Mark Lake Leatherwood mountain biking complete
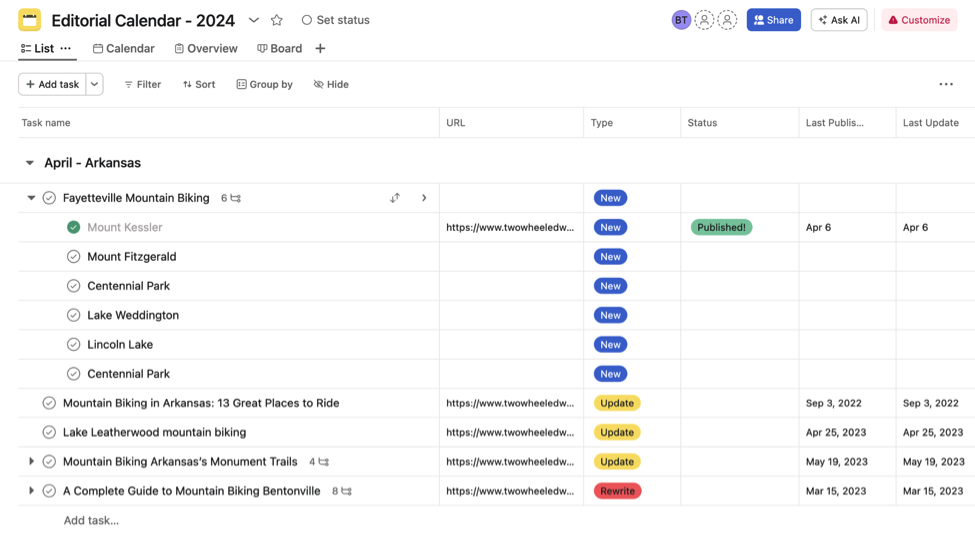 pyautogui.click(x=49, y=432)
